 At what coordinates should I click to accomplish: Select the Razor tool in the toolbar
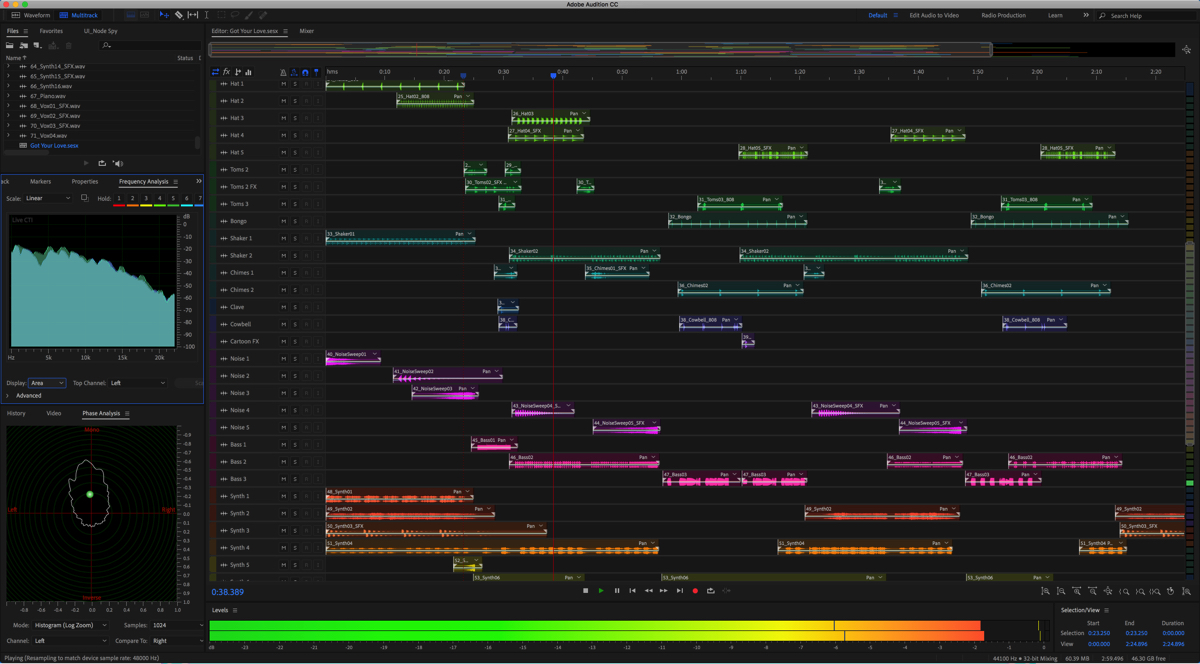[178, 15]
